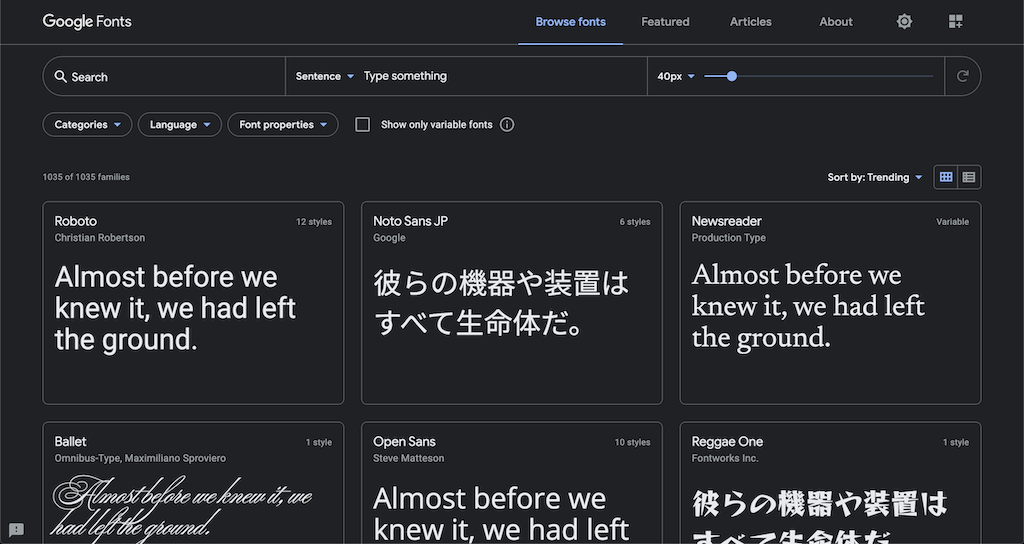Click '12 styles' label on Roboto
1024x544 pixels.
coord(314,222)
